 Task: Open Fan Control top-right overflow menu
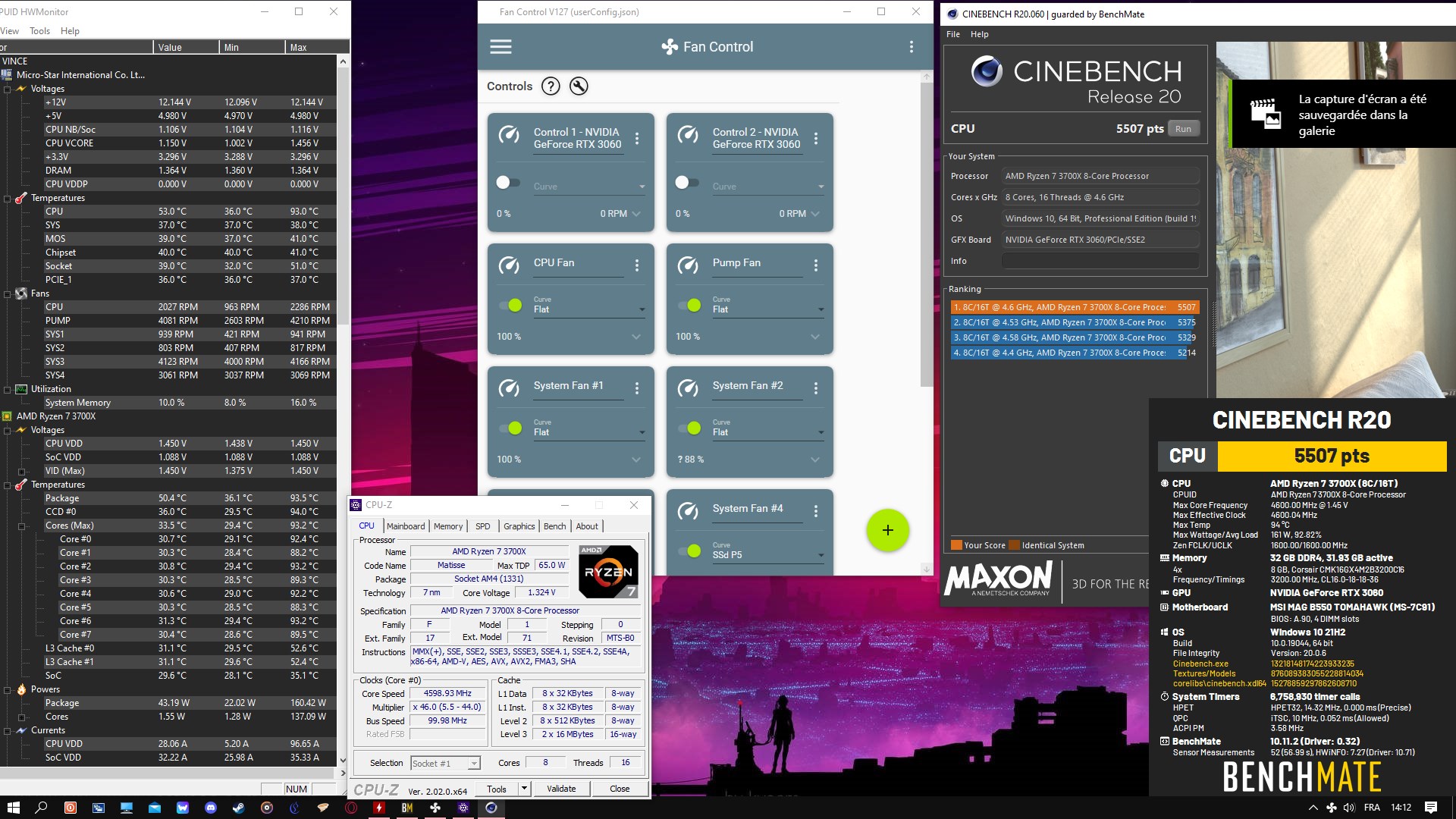click(x=911, y=47)
